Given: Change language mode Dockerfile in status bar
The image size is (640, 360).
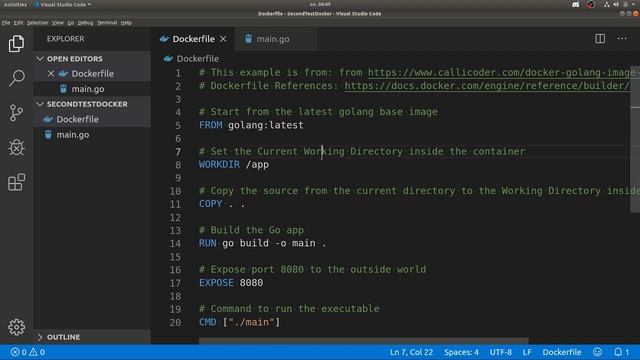Looking at the screenshot, I should point(562,352).
